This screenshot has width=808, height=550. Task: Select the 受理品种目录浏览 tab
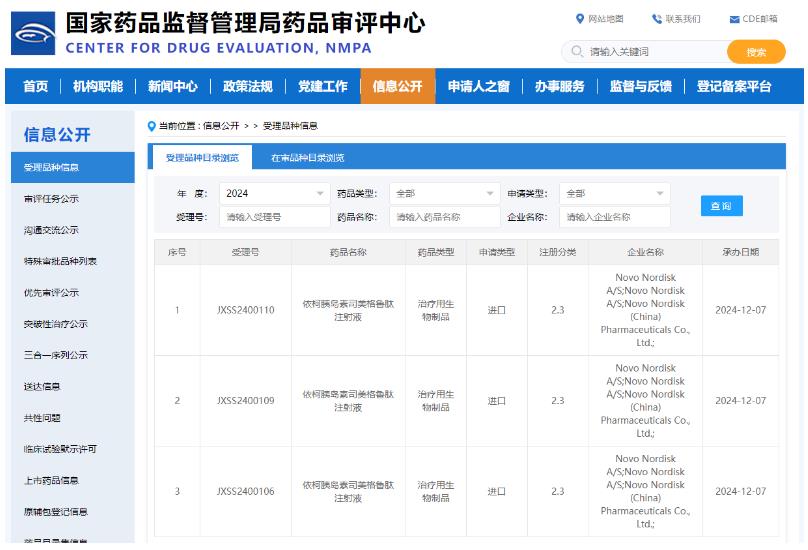pyautogui.click(x=201, y=158)
